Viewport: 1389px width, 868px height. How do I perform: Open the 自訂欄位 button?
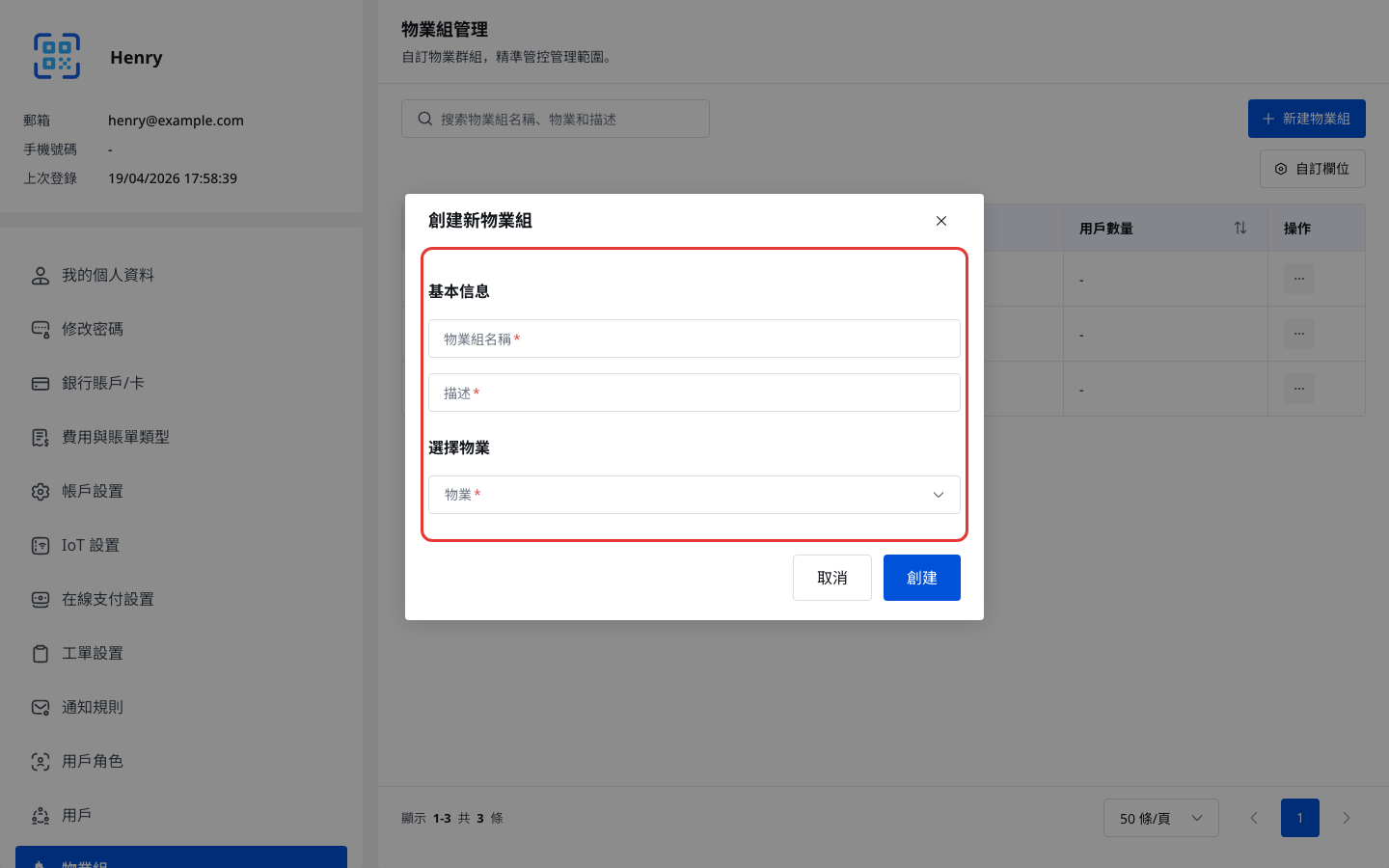coord(1313,169)
